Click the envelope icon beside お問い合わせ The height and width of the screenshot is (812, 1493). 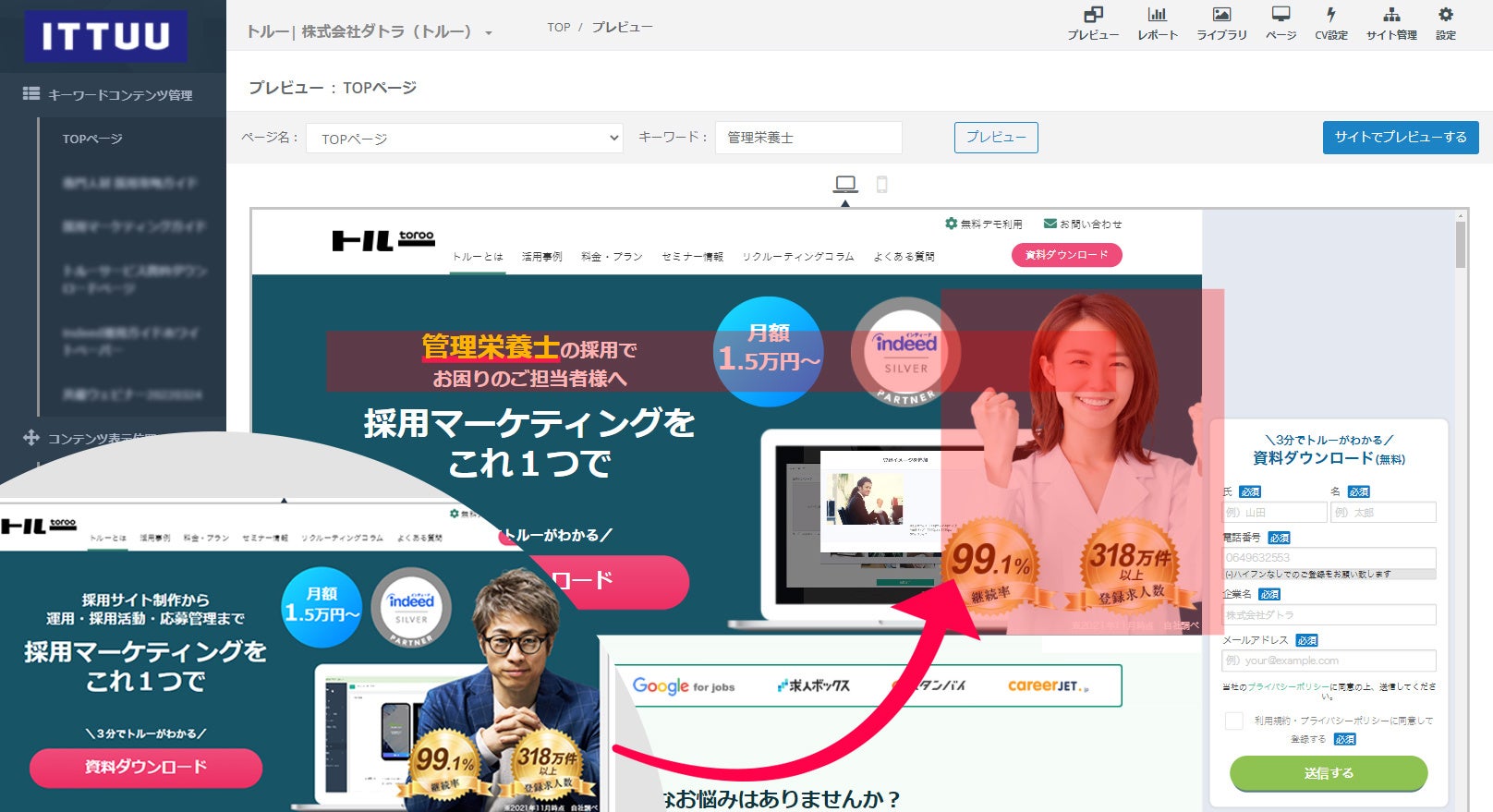tap(1050, 224)
